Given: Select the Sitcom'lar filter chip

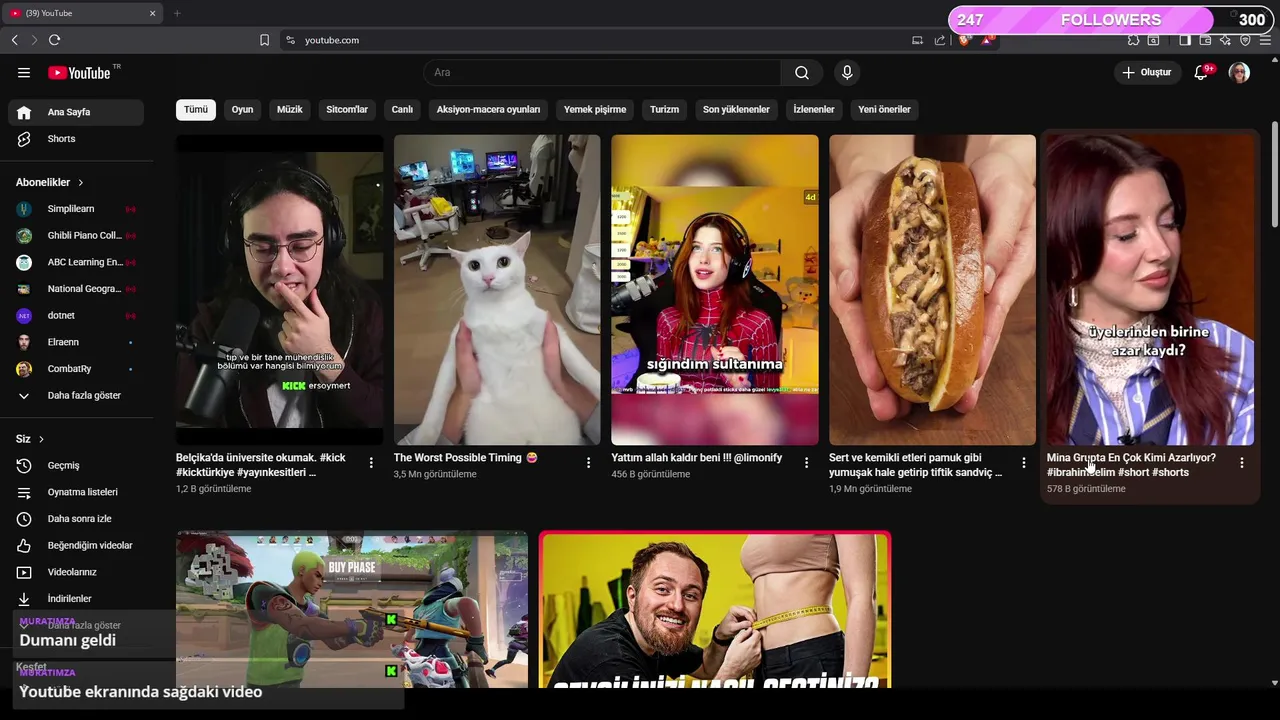Looking at the screenshot, I should click(347, 109).
